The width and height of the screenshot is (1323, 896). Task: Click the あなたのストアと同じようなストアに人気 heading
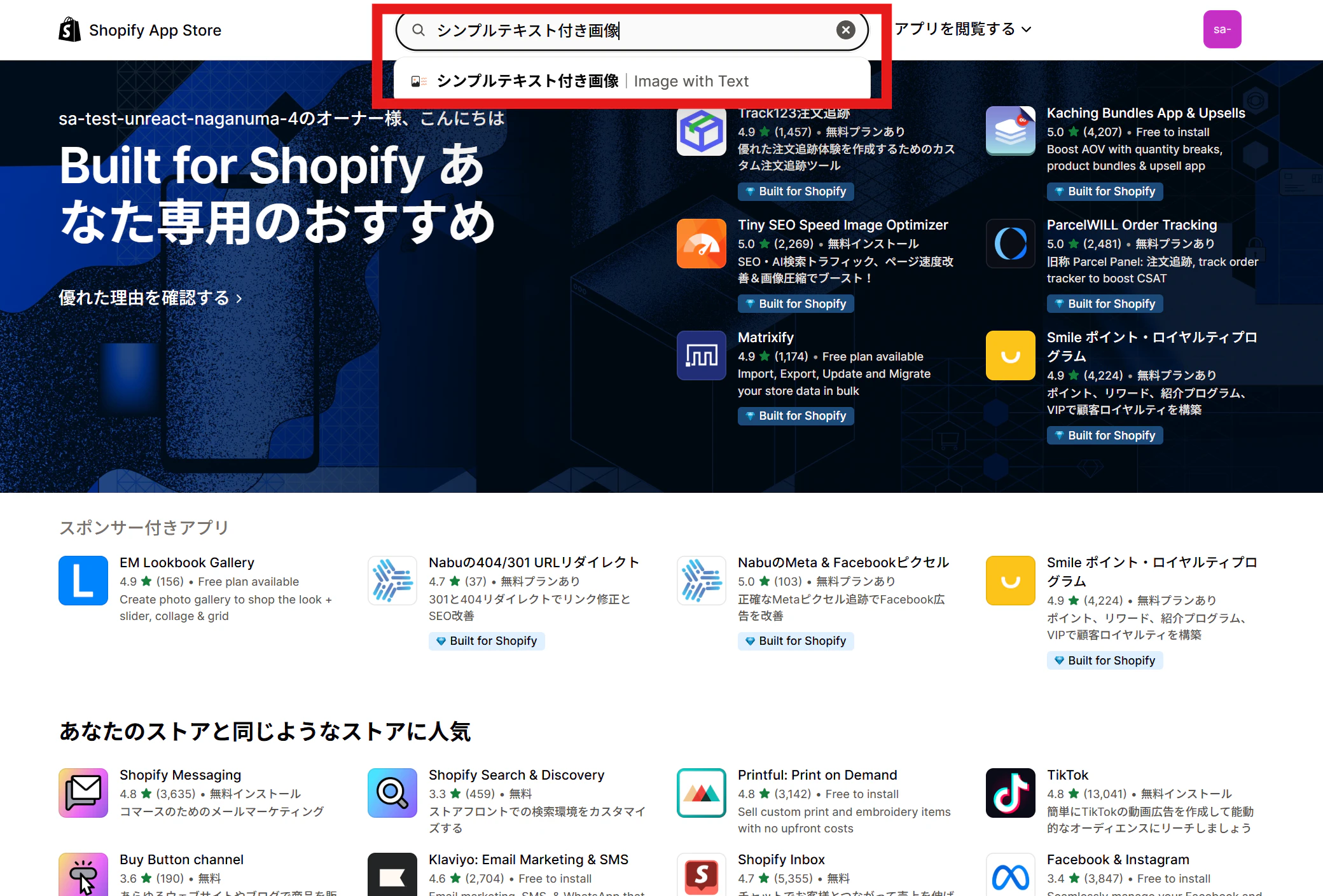click(x=265, y=731)
